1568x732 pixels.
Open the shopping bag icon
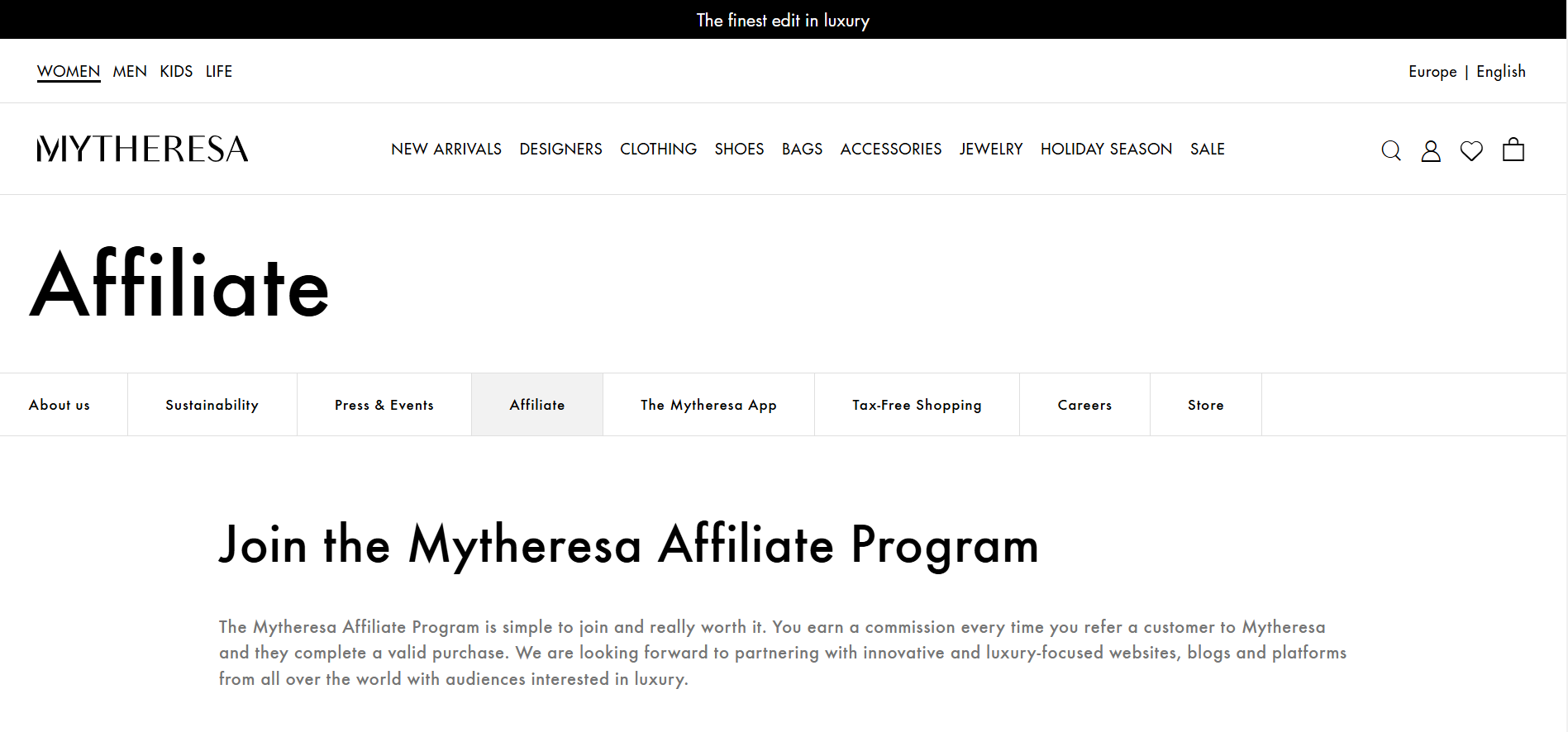pos(1513,150)
